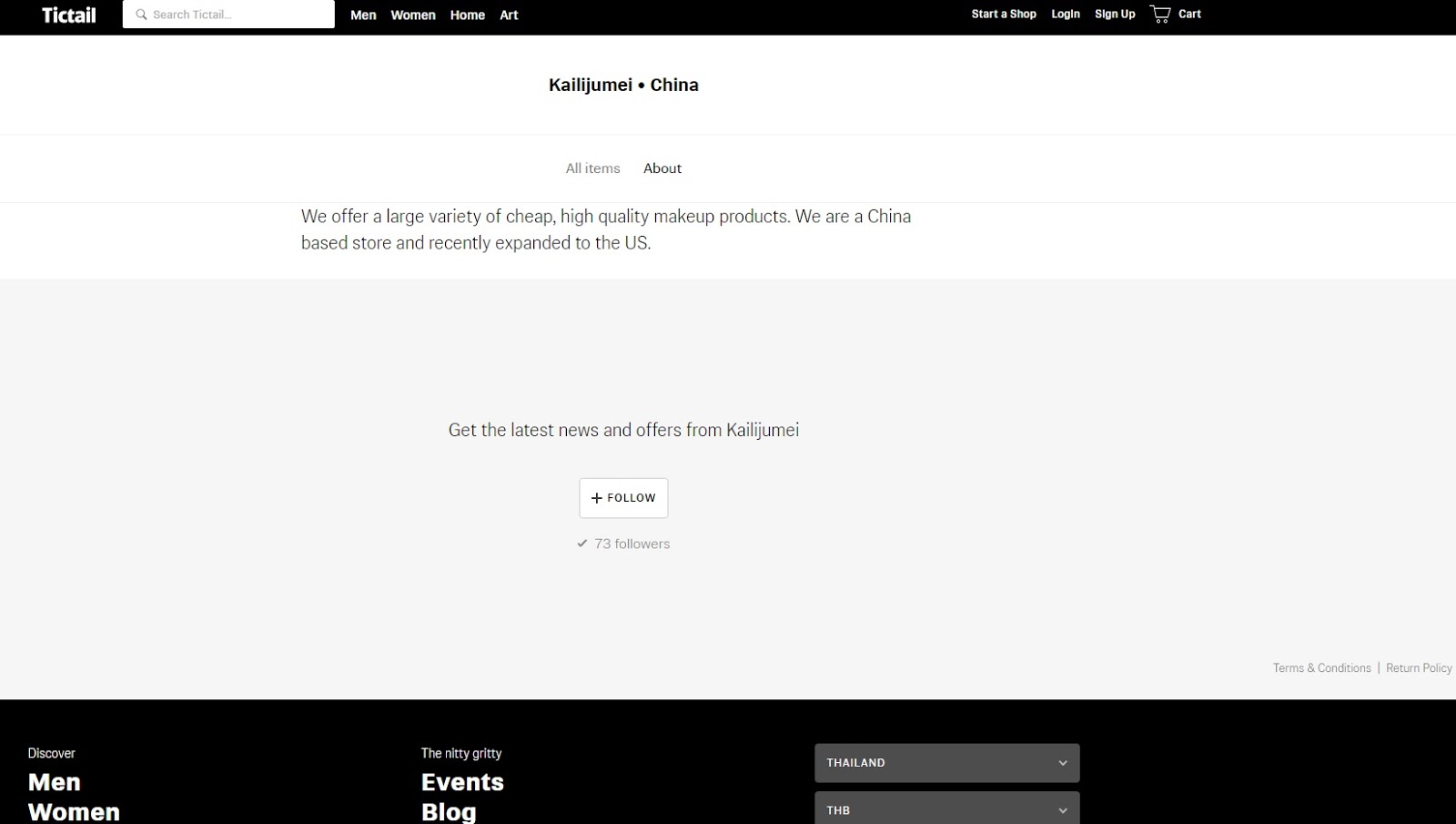Expand the THAILAND country dropdown
Viewport: 1456px width, 824px height.
[x=947, y=763]
